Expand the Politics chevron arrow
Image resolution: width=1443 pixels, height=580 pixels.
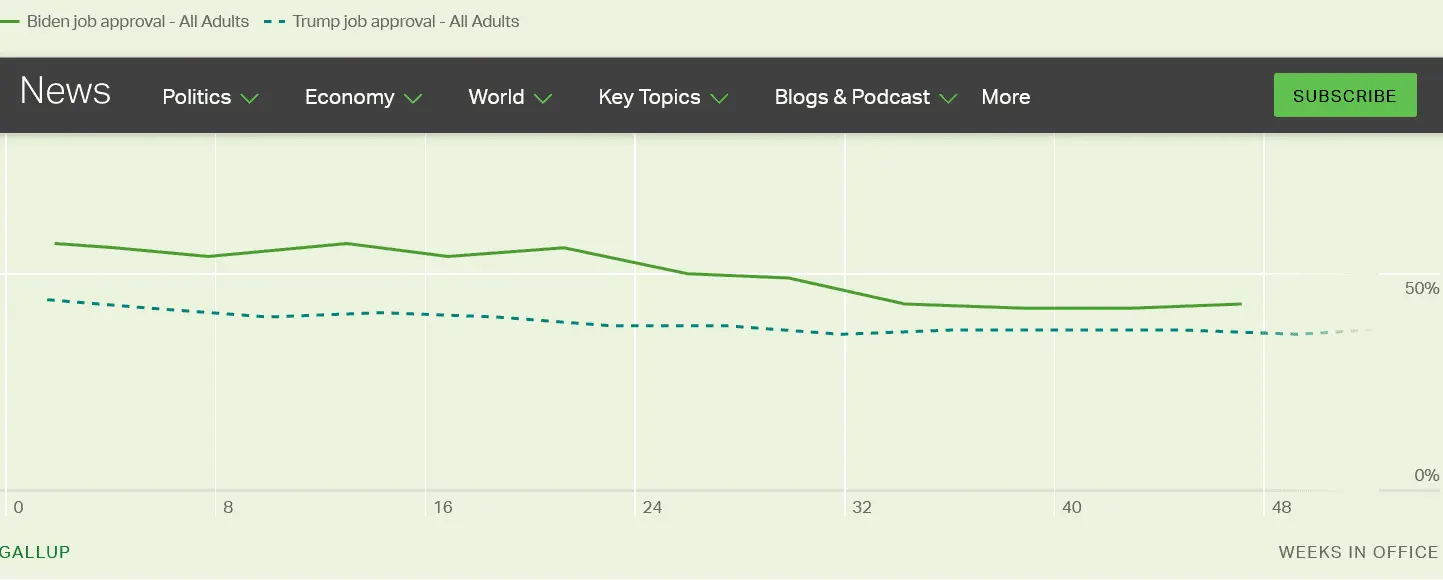pos(250,98)
